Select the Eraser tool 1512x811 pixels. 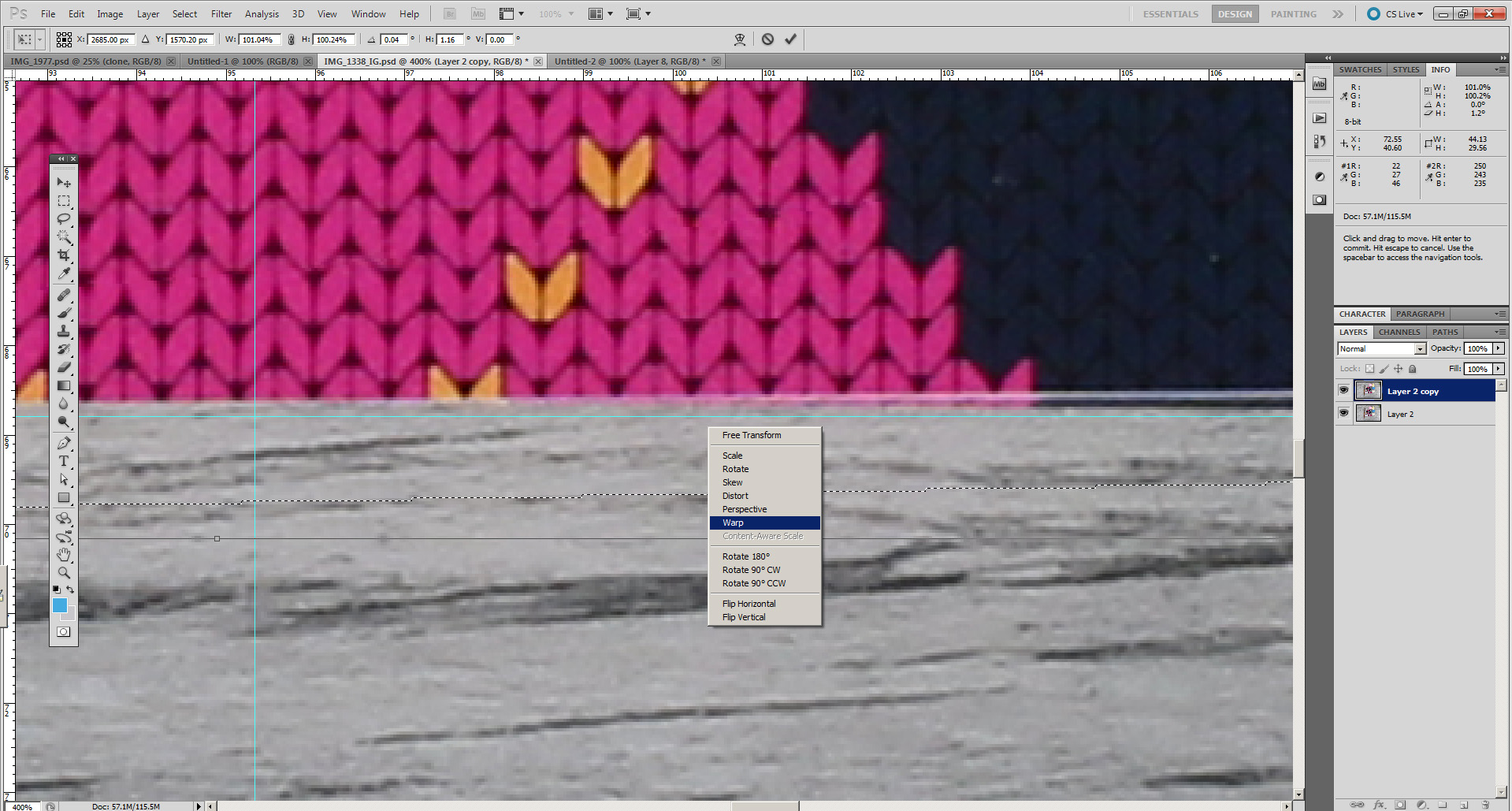(x=64, y=367)
